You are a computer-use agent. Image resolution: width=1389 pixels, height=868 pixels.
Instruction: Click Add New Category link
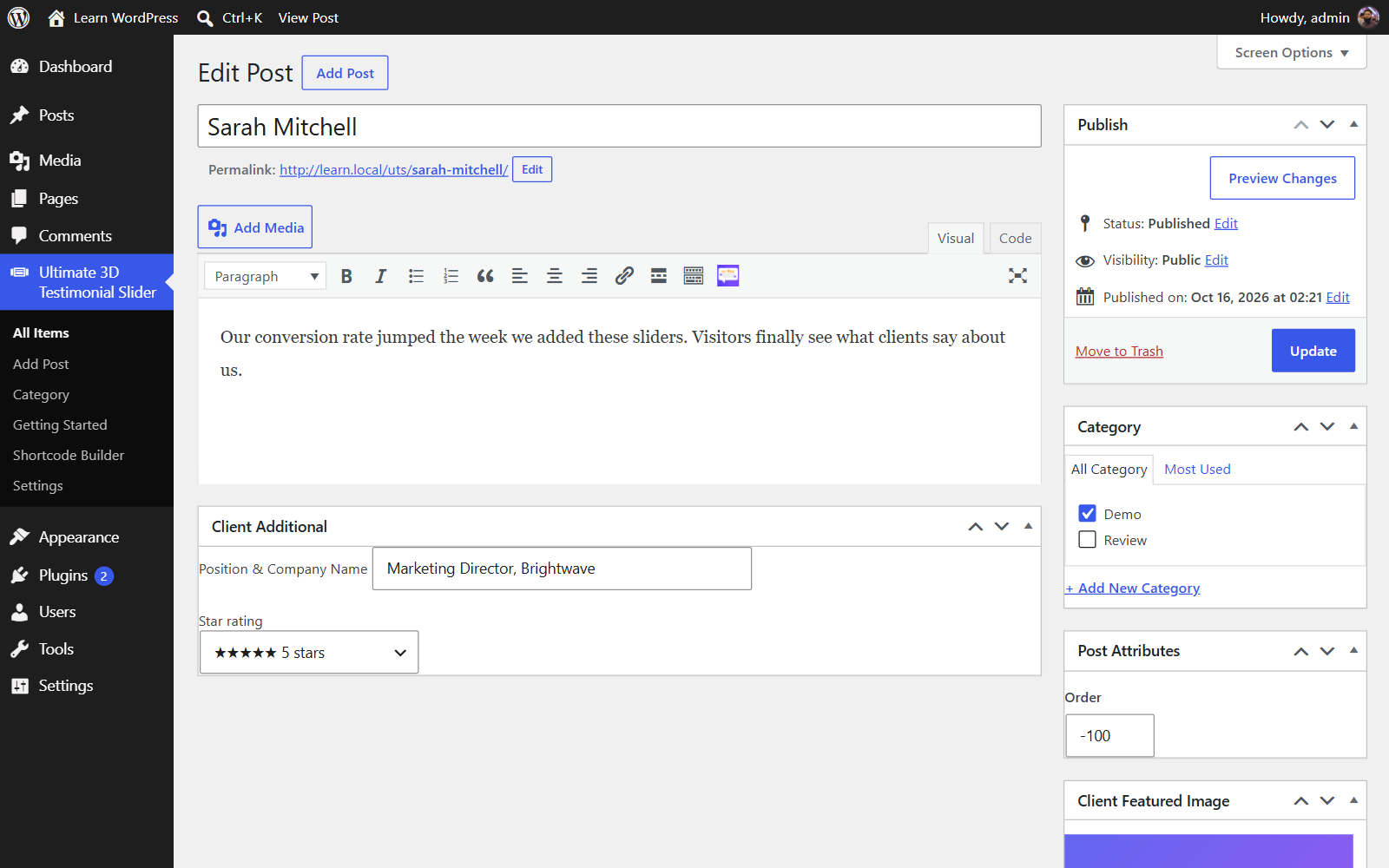coord(1133,588)
